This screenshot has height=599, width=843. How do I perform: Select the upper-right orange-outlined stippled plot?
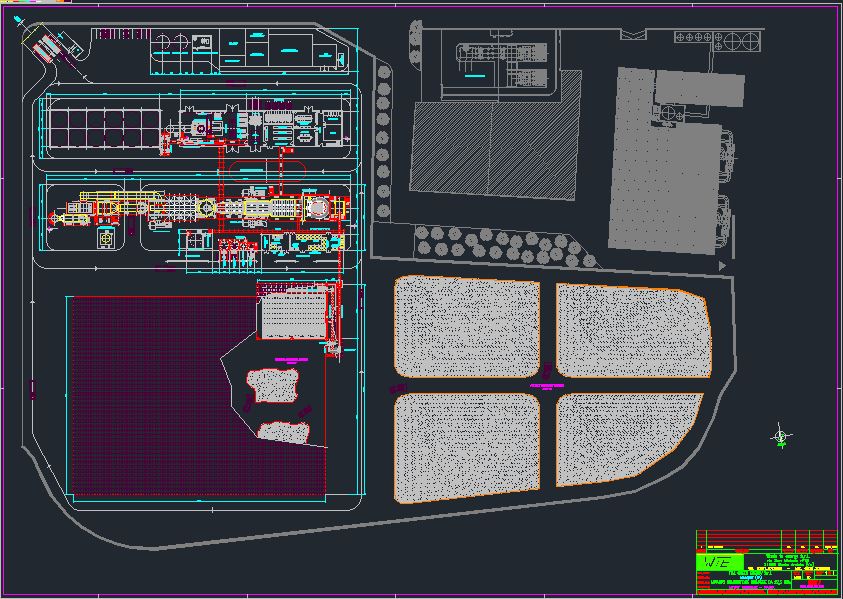pos(631,329)
